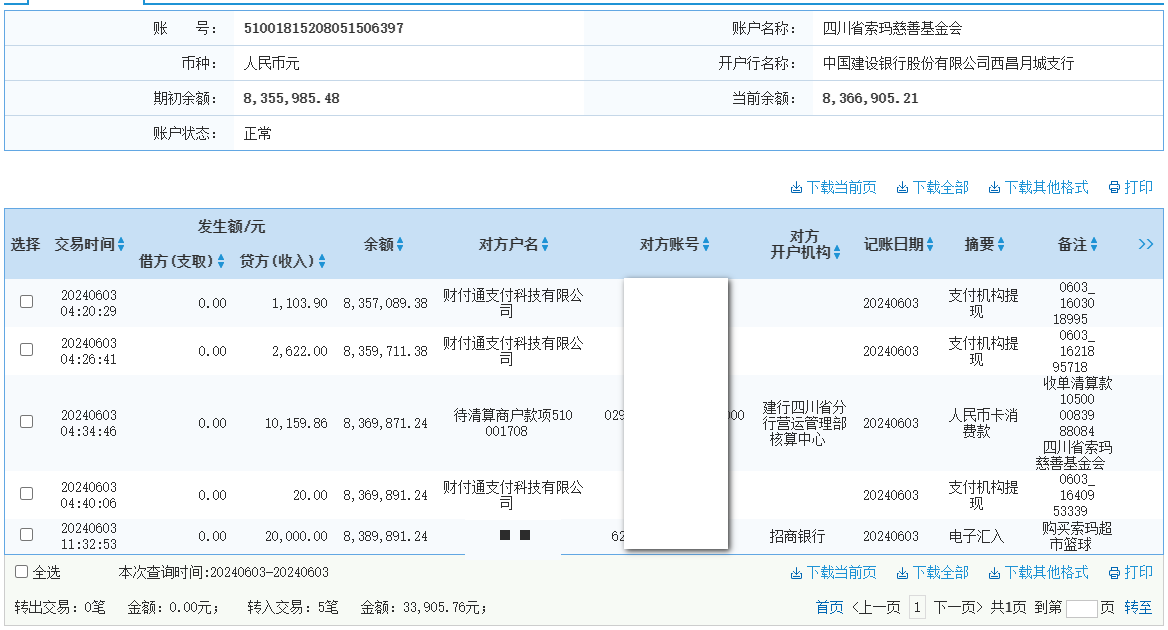Viewport: 1168px width, 630px height.
Task: Click 建行四川省分行营运管理部核算中心 cell
Action: (x=804, y=423)
